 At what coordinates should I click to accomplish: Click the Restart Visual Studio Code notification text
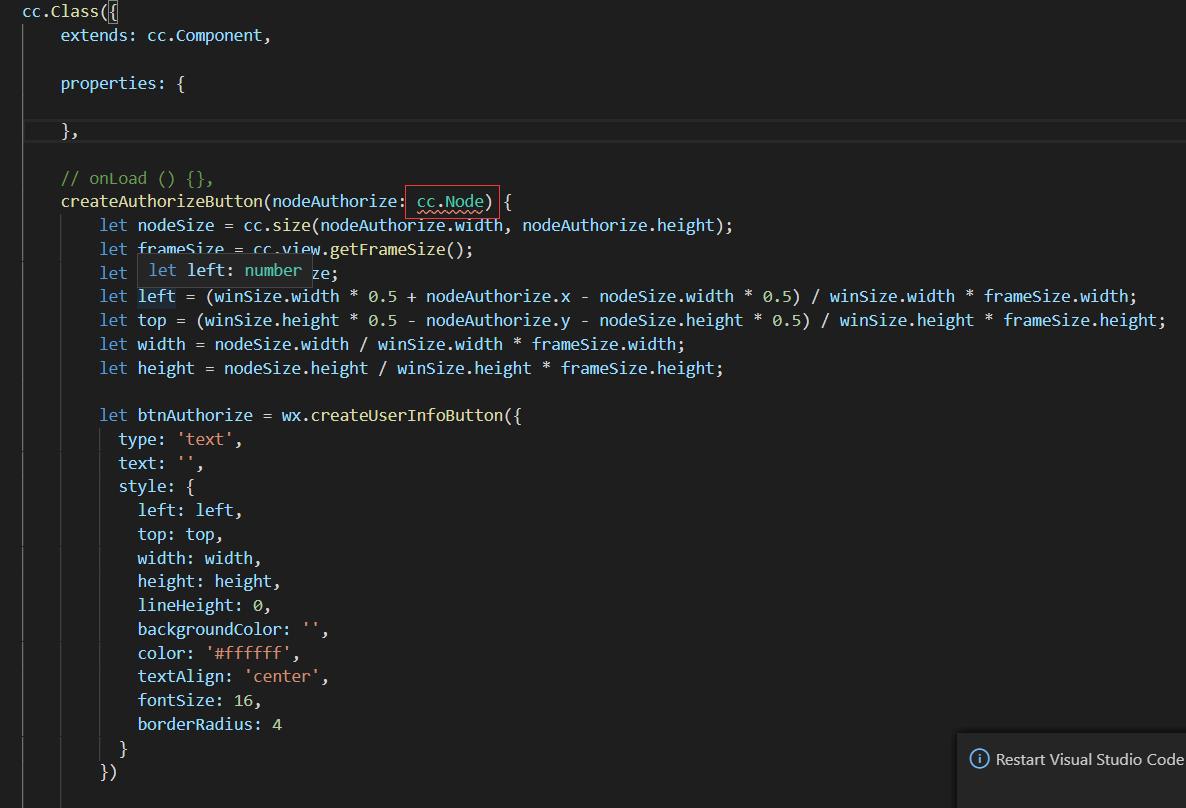[x=1089, y=759]
